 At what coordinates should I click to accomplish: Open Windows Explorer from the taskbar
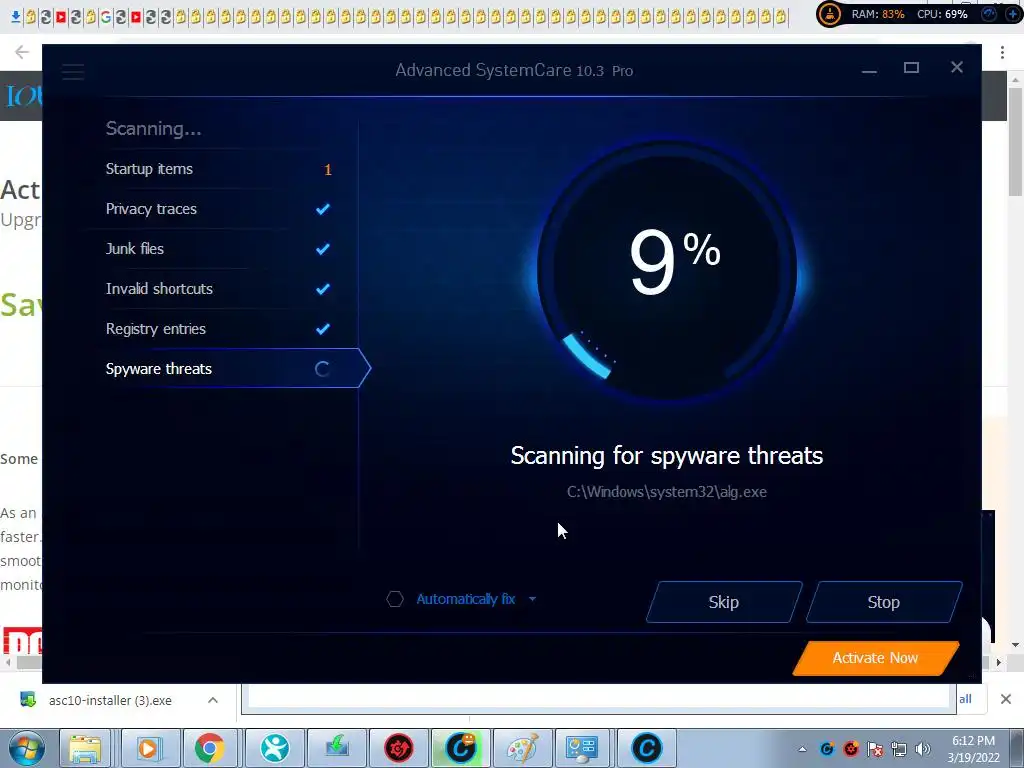[x=85, y=748]
